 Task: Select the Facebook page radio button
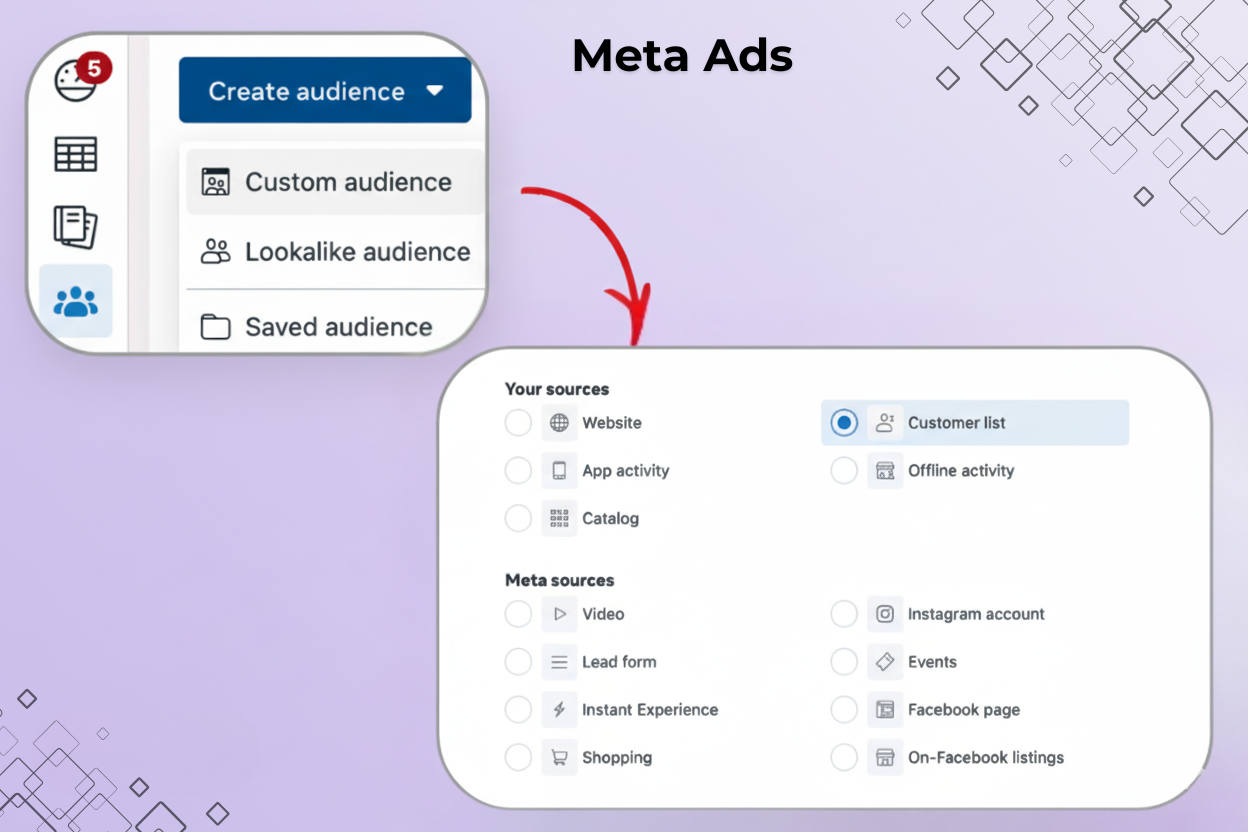point(845,710)
